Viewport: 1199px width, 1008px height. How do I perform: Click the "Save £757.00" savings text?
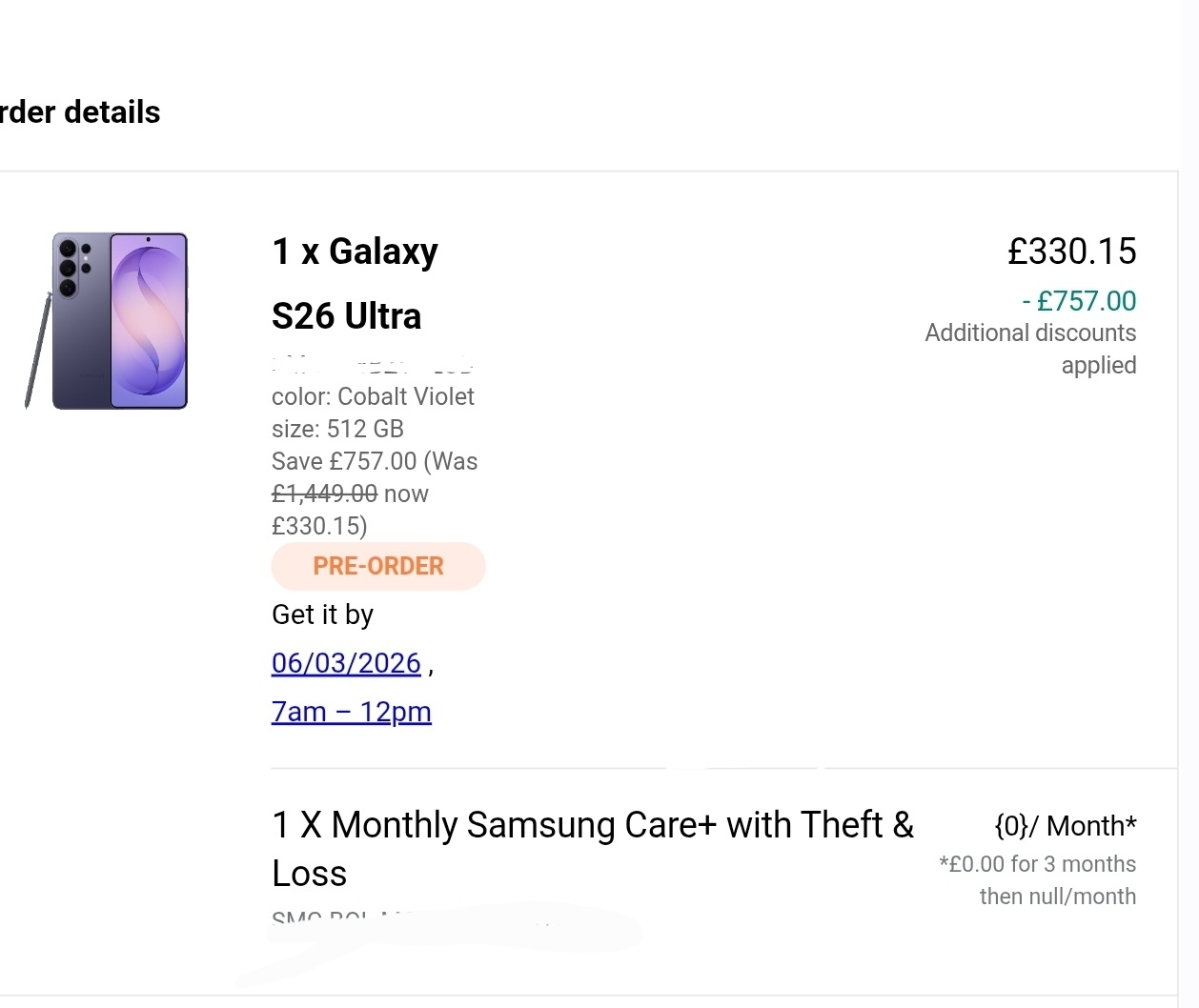pyautogui.click(x=344, y=461)
